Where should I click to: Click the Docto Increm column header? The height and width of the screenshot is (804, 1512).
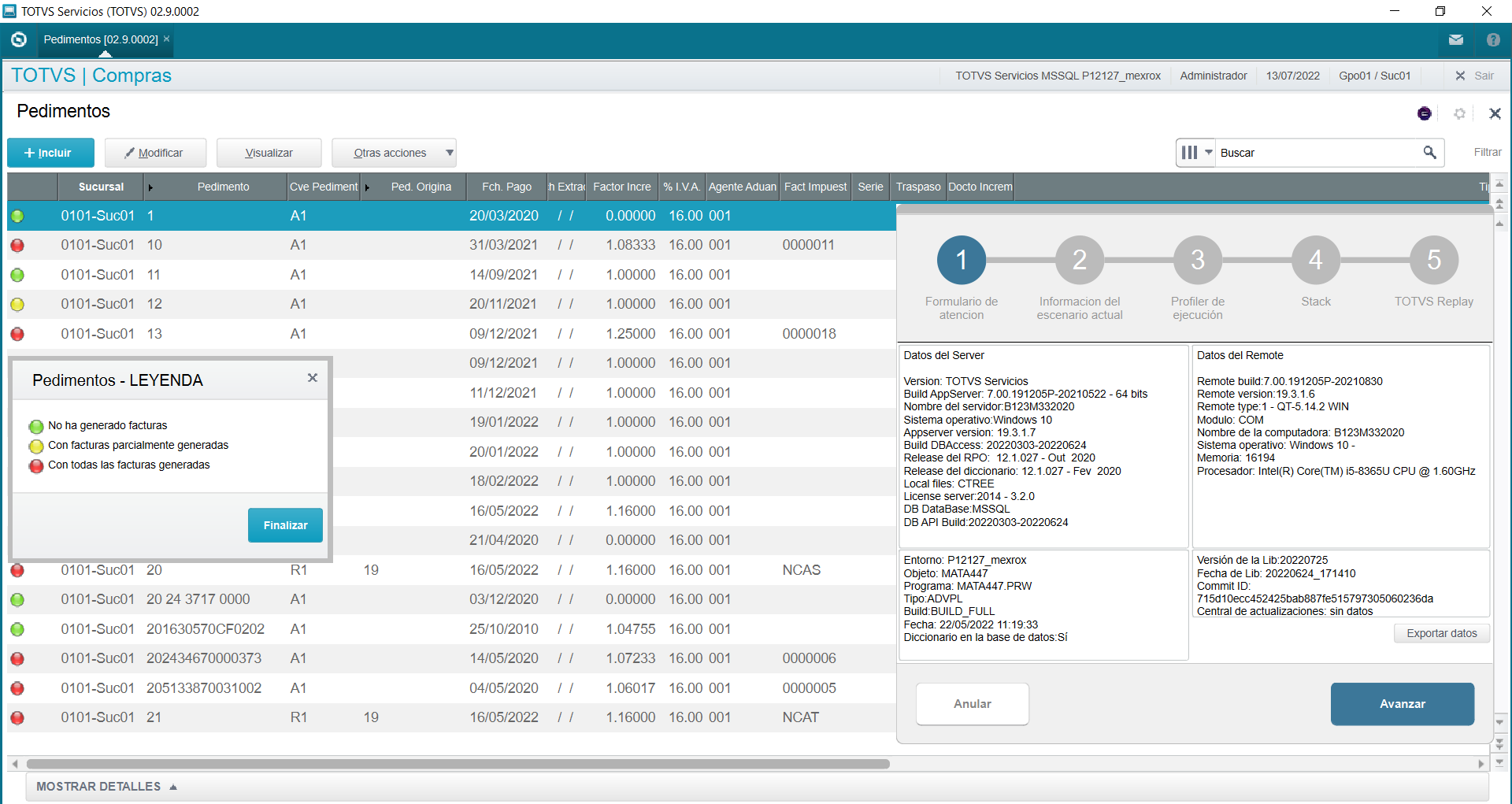980,187
